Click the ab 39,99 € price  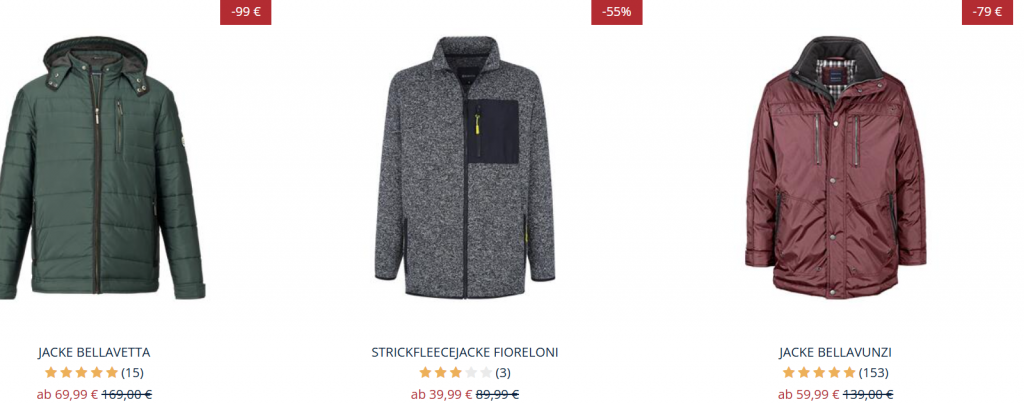click(441, 394)
